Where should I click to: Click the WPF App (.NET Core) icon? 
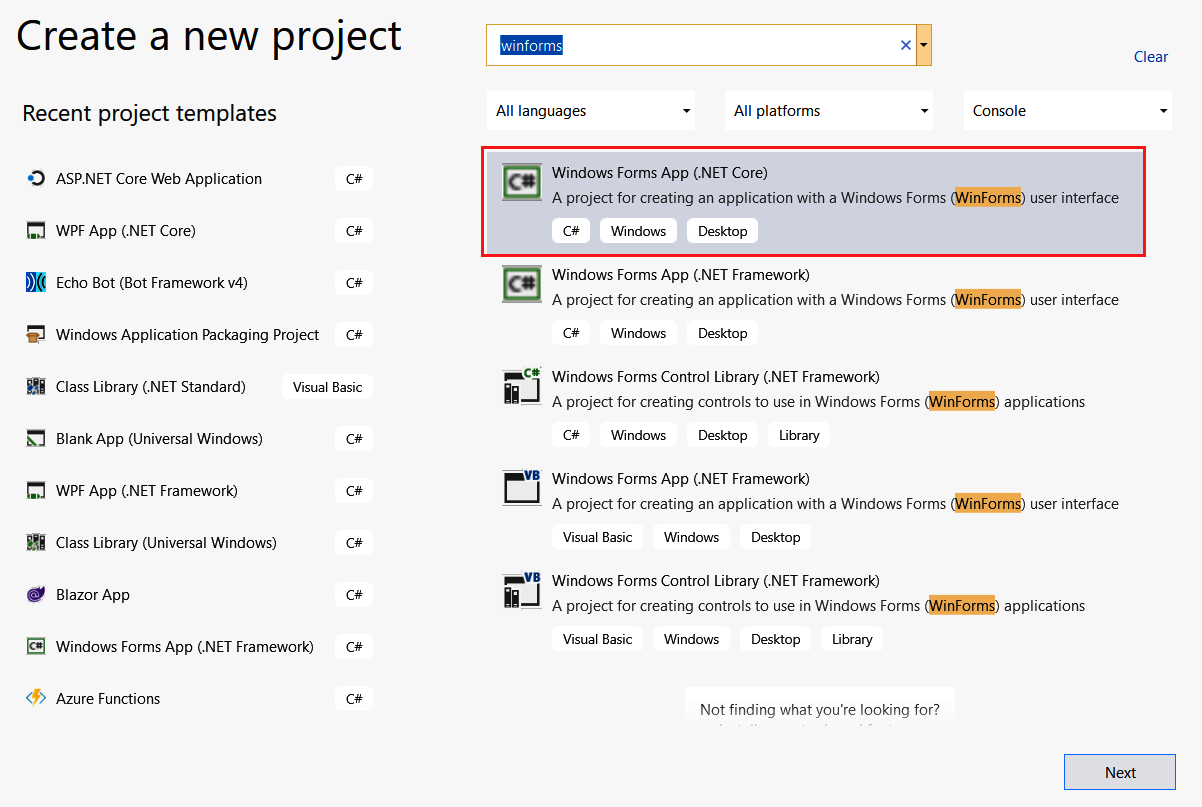pos(36,231)
